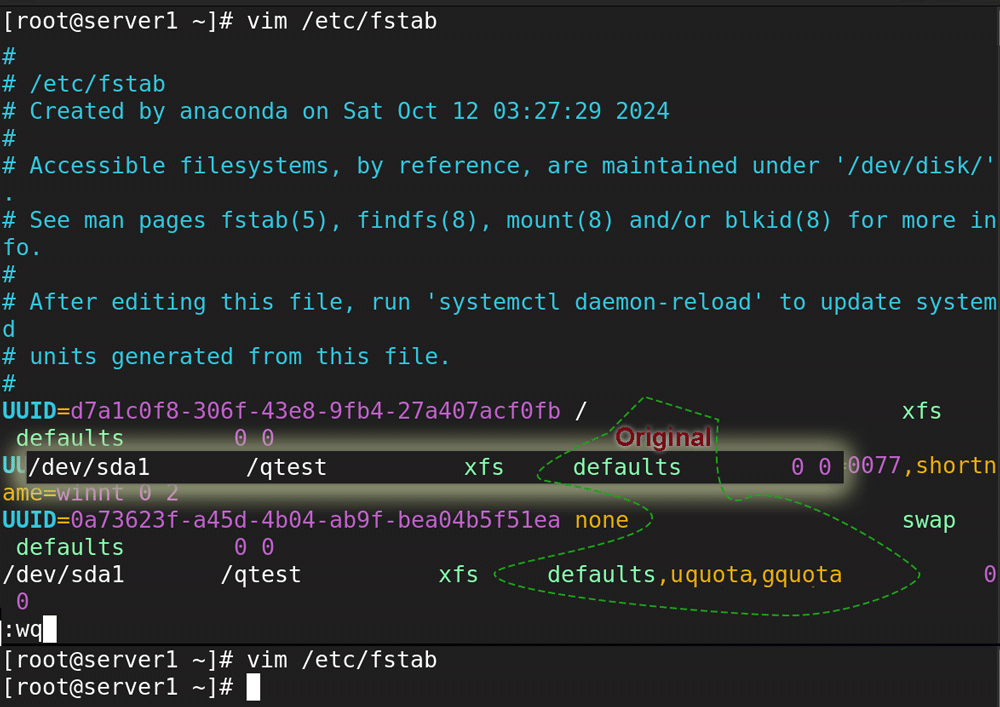Click '/qtest' in the bottom fstab entry

click(260, 574)
